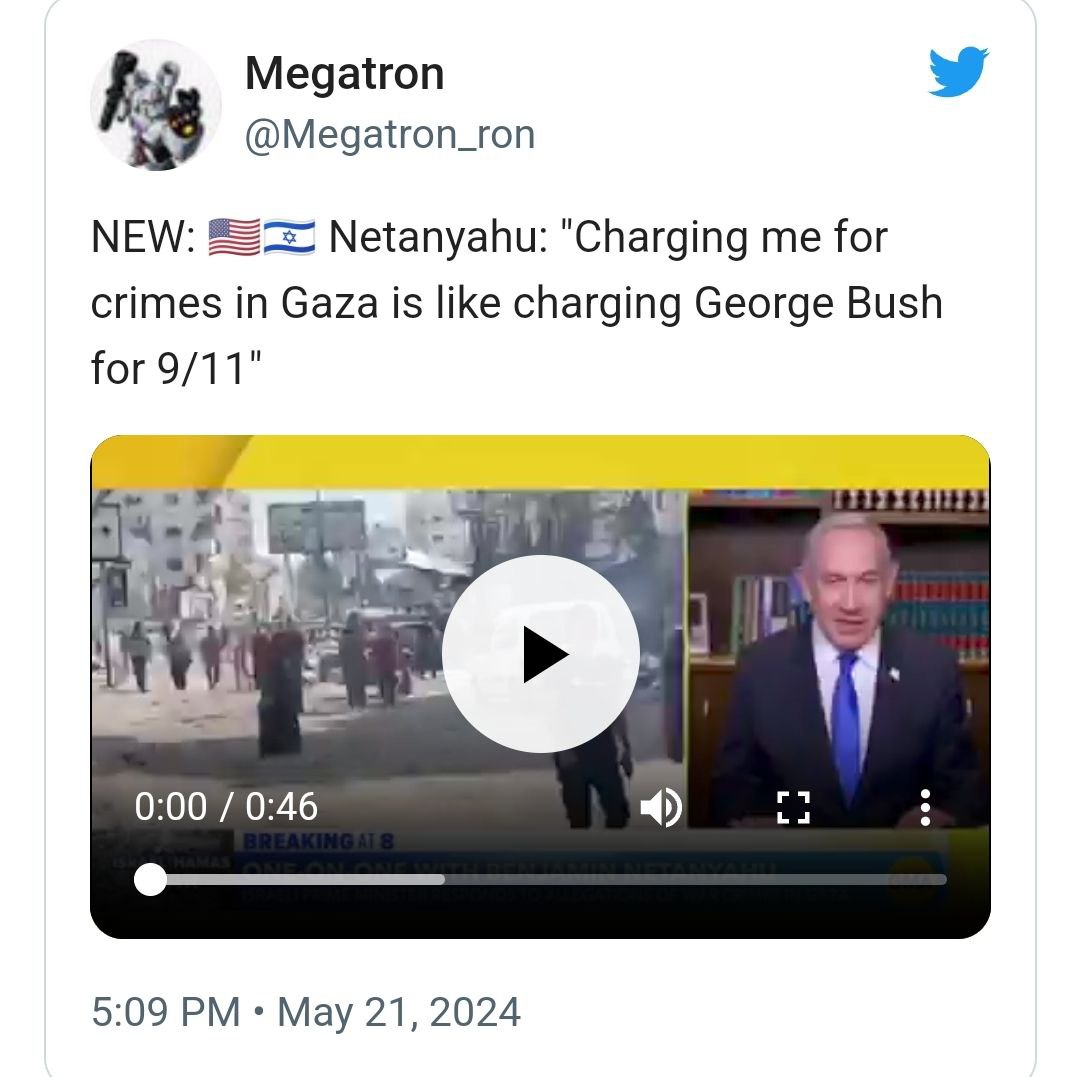Mute the video using the speaker icon
The height and width of the screenshot is (1077, 1080).
(661, 807)
